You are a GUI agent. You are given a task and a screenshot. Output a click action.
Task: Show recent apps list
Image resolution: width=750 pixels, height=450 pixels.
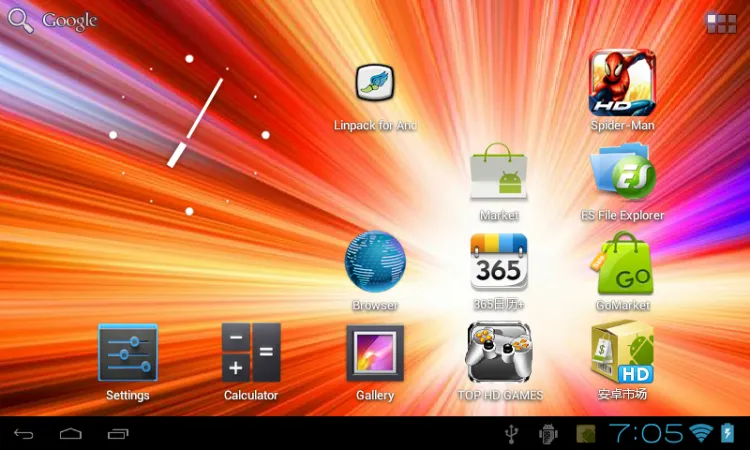pyautogui.click(x=118, y=433)
